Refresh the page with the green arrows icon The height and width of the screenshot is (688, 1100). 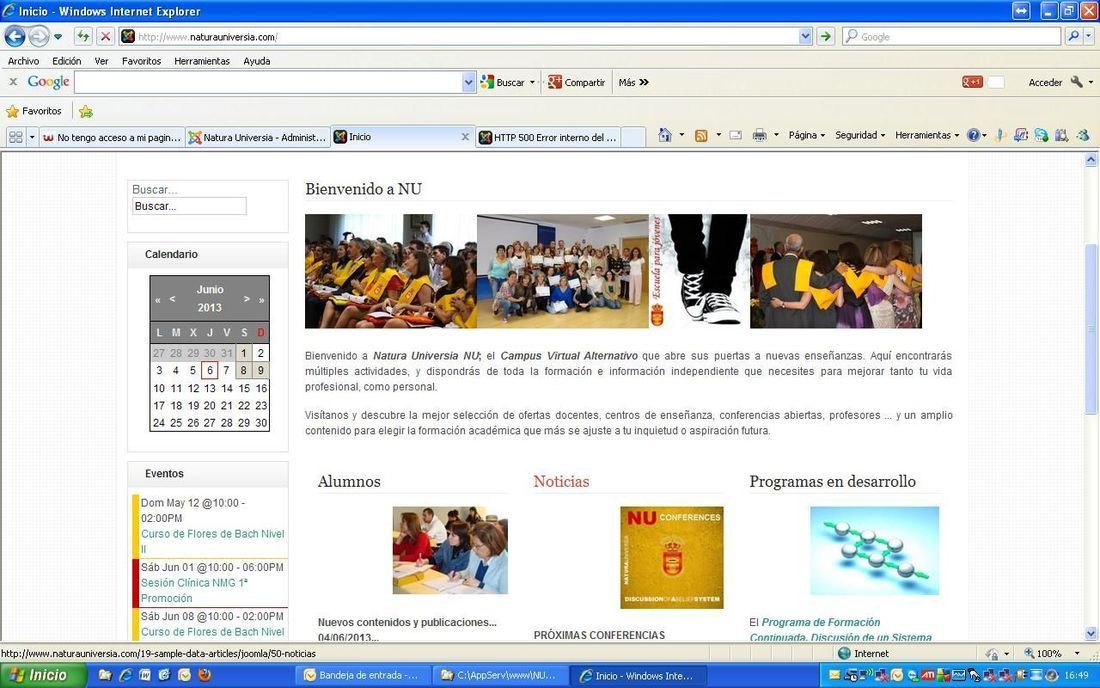[x=83, y=36]
